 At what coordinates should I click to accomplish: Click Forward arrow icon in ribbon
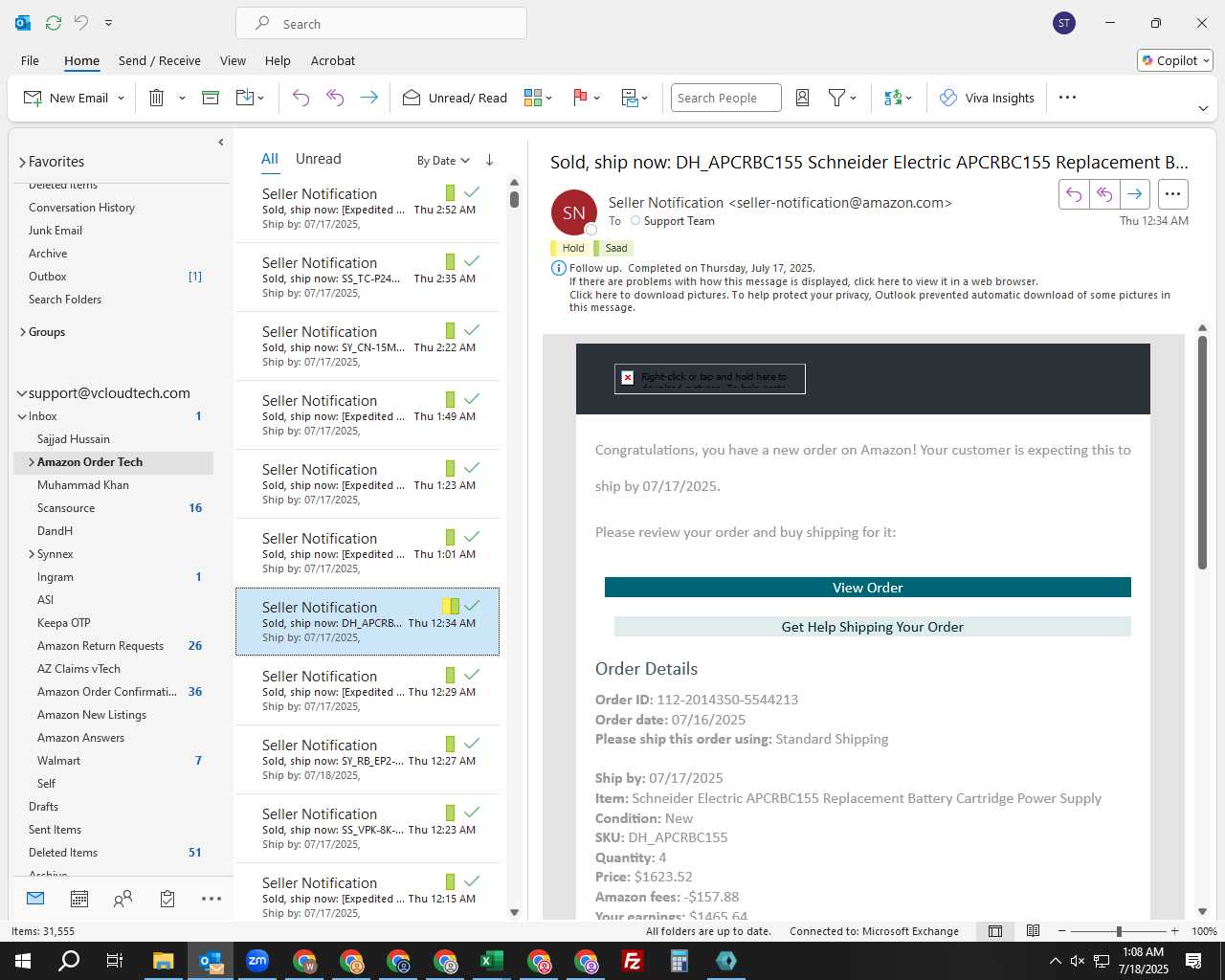[x=369, y=98]
